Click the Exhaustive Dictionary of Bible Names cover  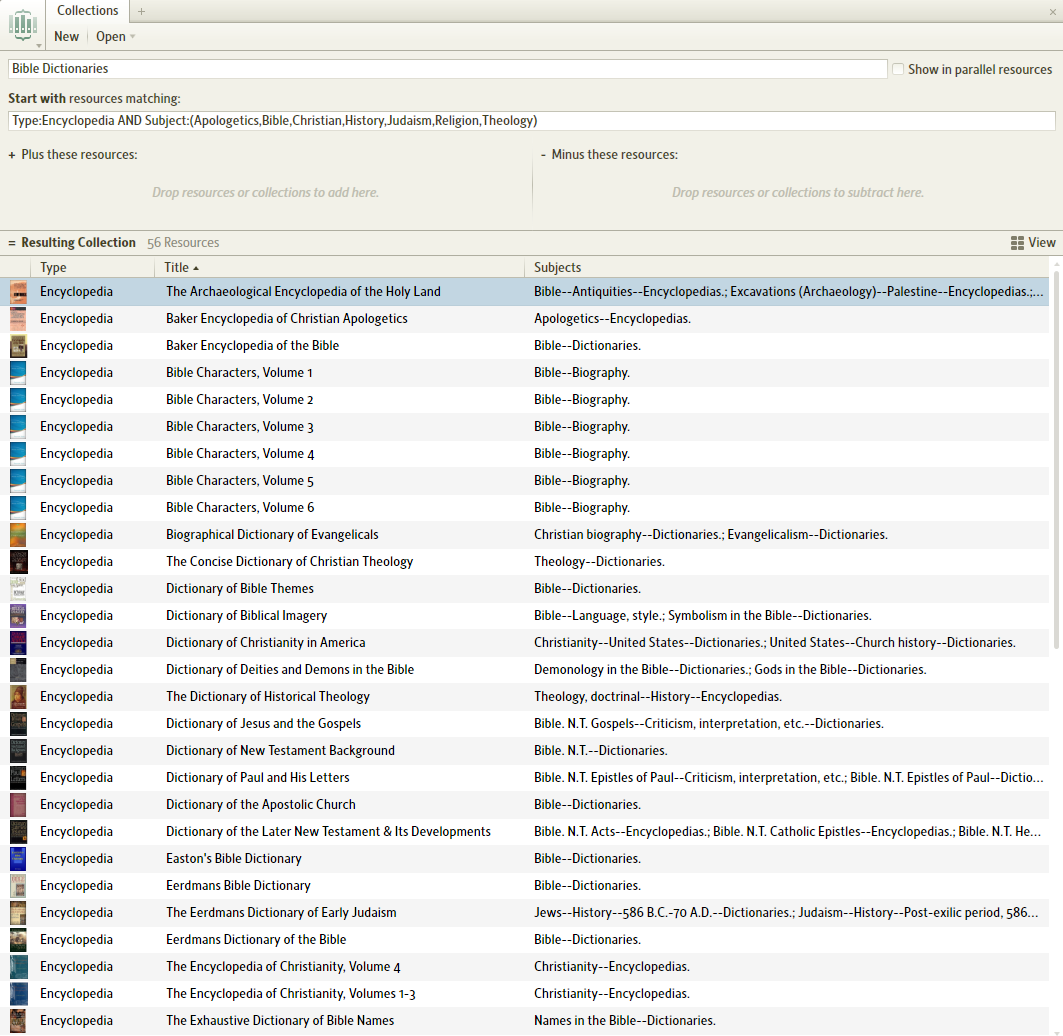pos(18,1021)
